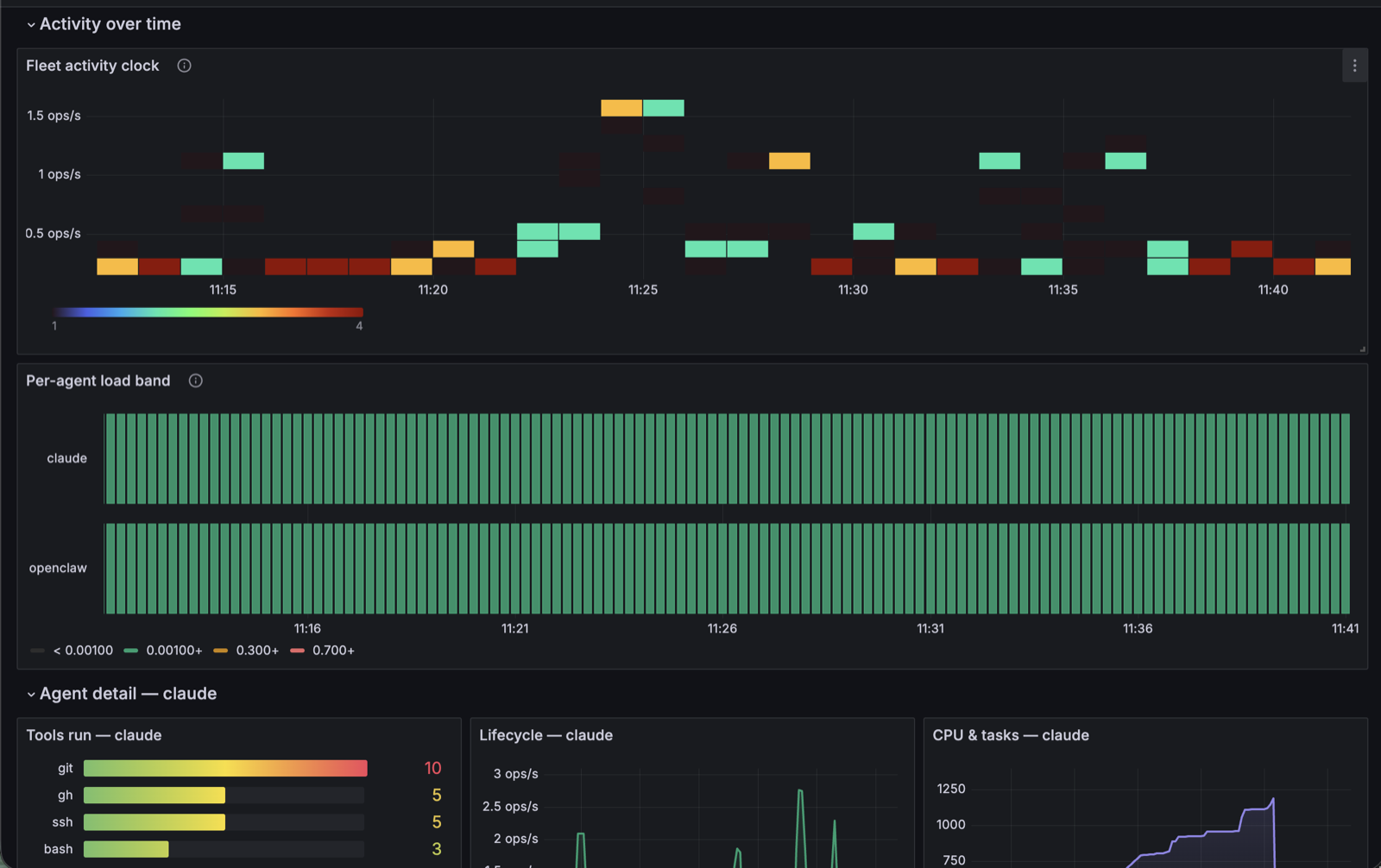
Task: Click the Lifecycle — claude panel title
Action: pos(546,735)
